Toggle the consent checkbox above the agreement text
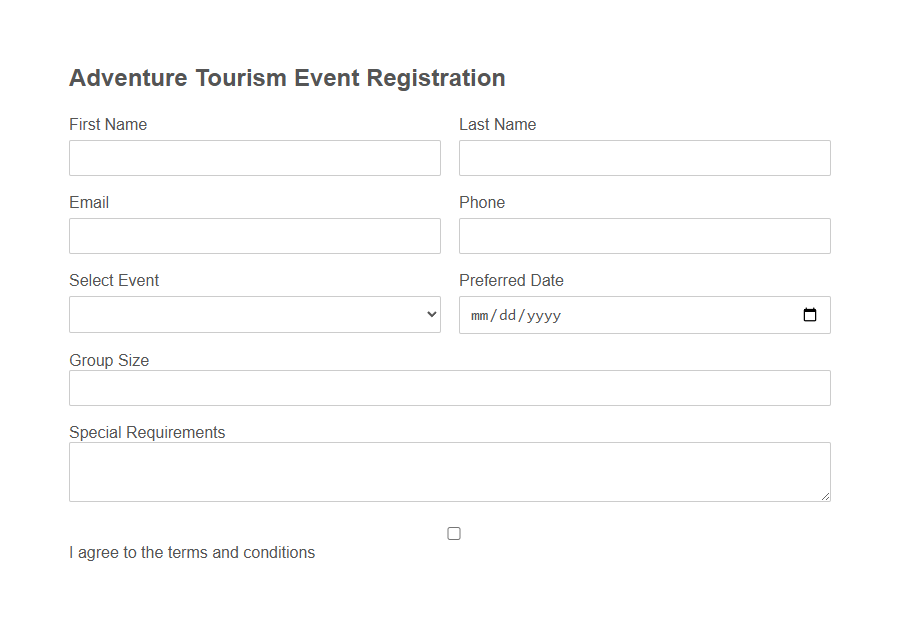Image resolution: width=900 pixels, height=626 pixels. click(453, 533)
